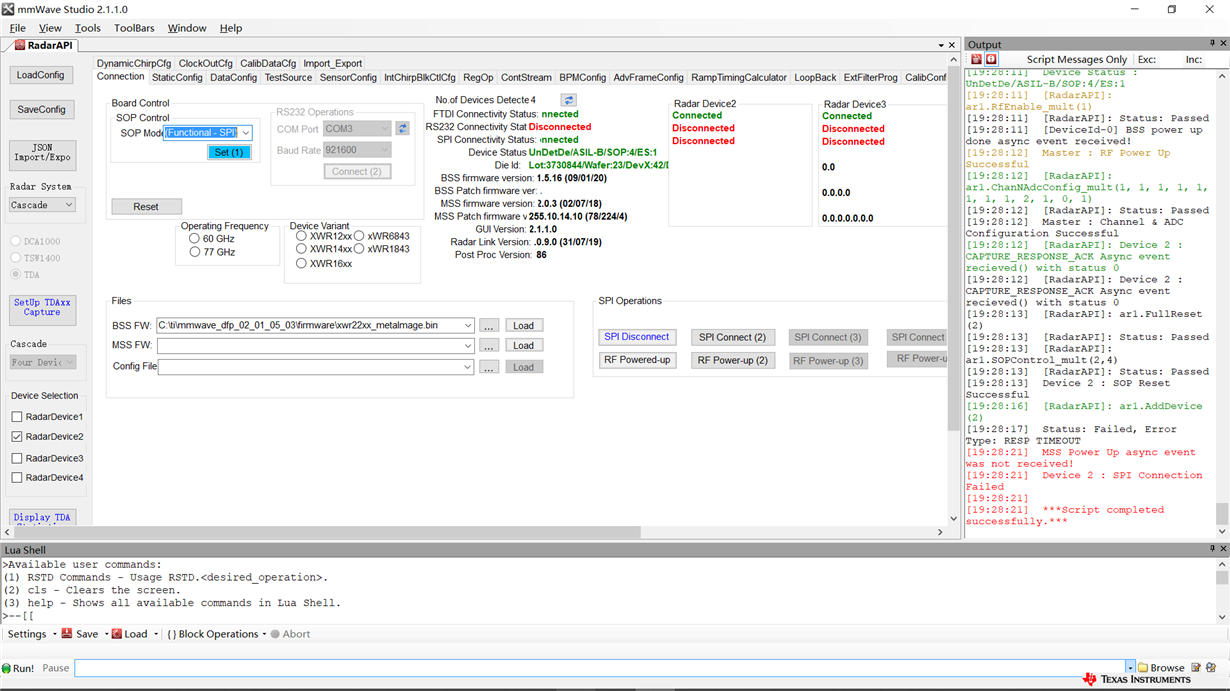Select the 77 GHz operating frequency

[195, 252]
